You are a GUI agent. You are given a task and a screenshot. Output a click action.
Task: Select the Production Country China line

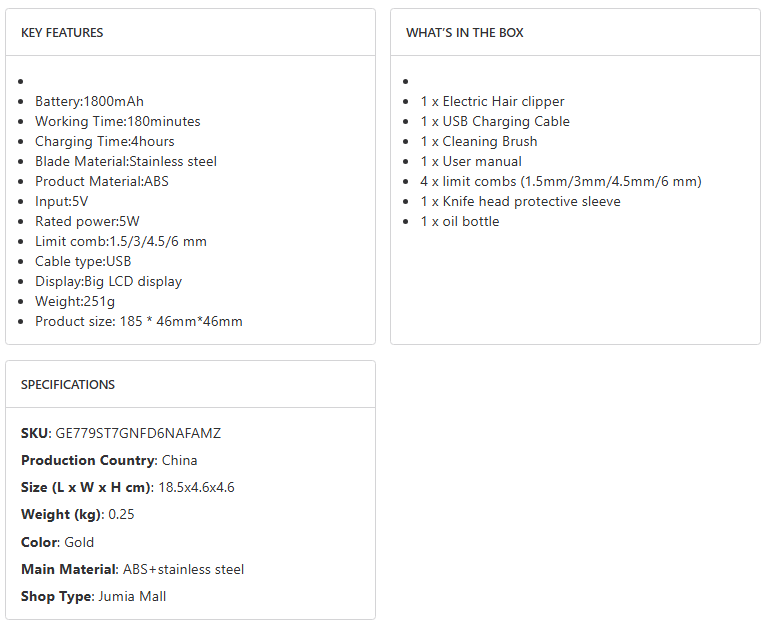click(109, 460)
